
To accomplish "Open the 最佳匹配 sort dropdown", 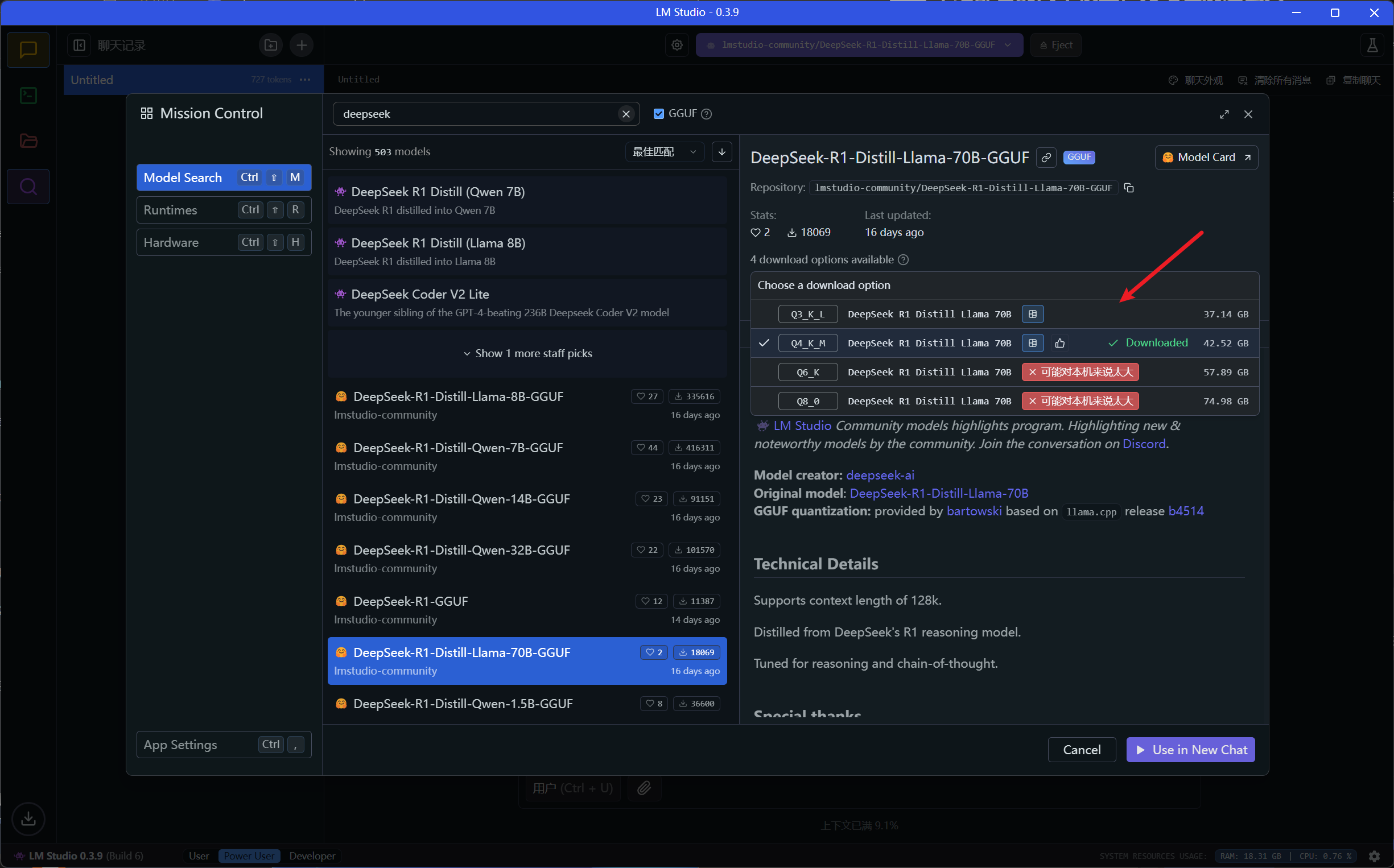I will tap(664, 151).
